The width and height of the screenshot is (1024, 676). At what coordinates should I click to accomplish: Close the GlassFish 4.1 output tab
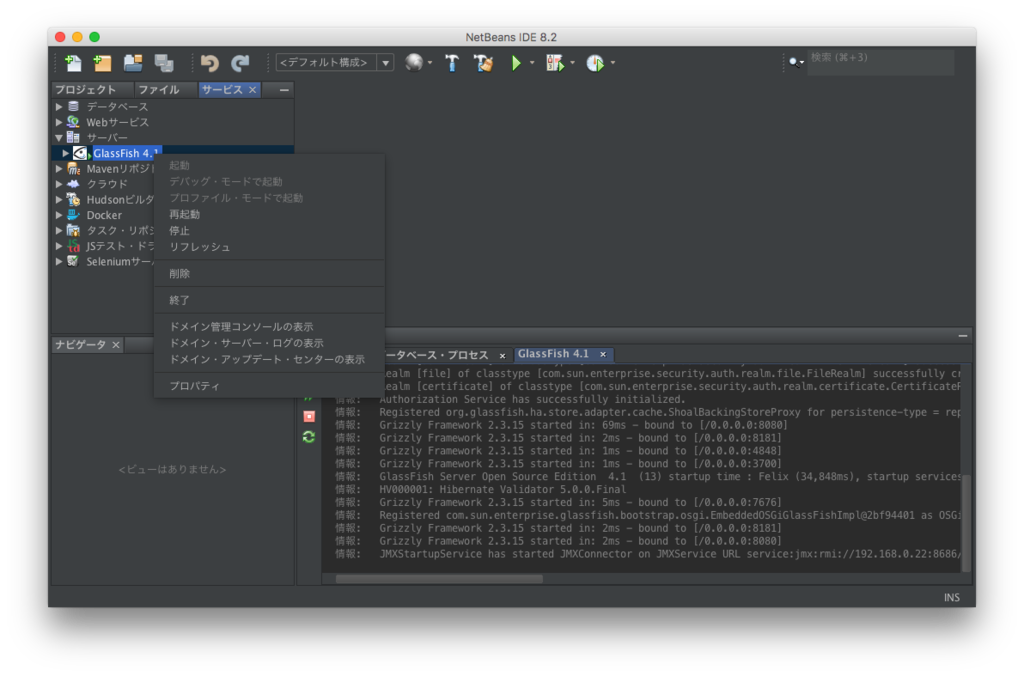[x=603, y=354]
